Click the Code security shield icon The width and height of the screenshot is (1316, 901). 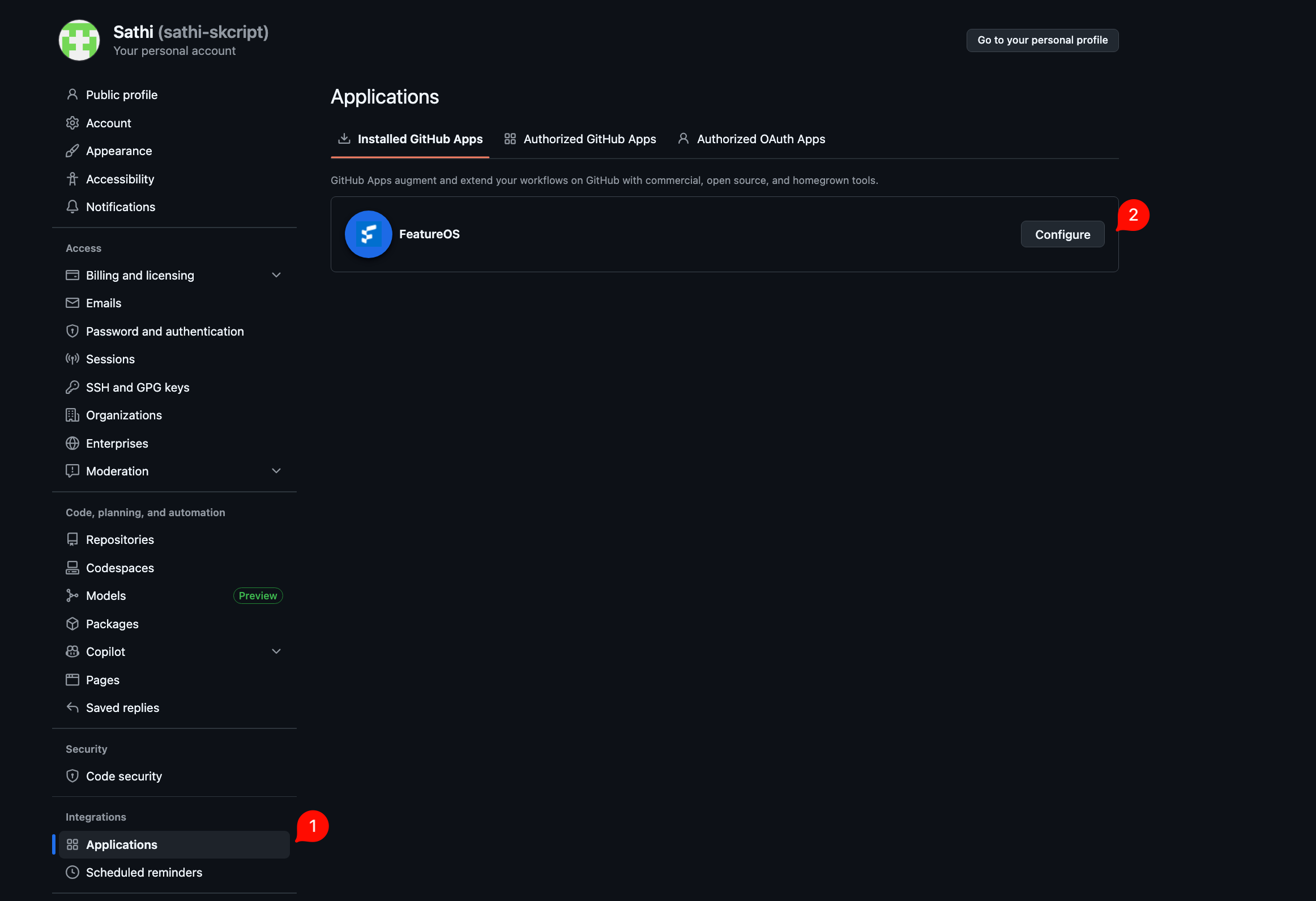[x=72, y=776]
